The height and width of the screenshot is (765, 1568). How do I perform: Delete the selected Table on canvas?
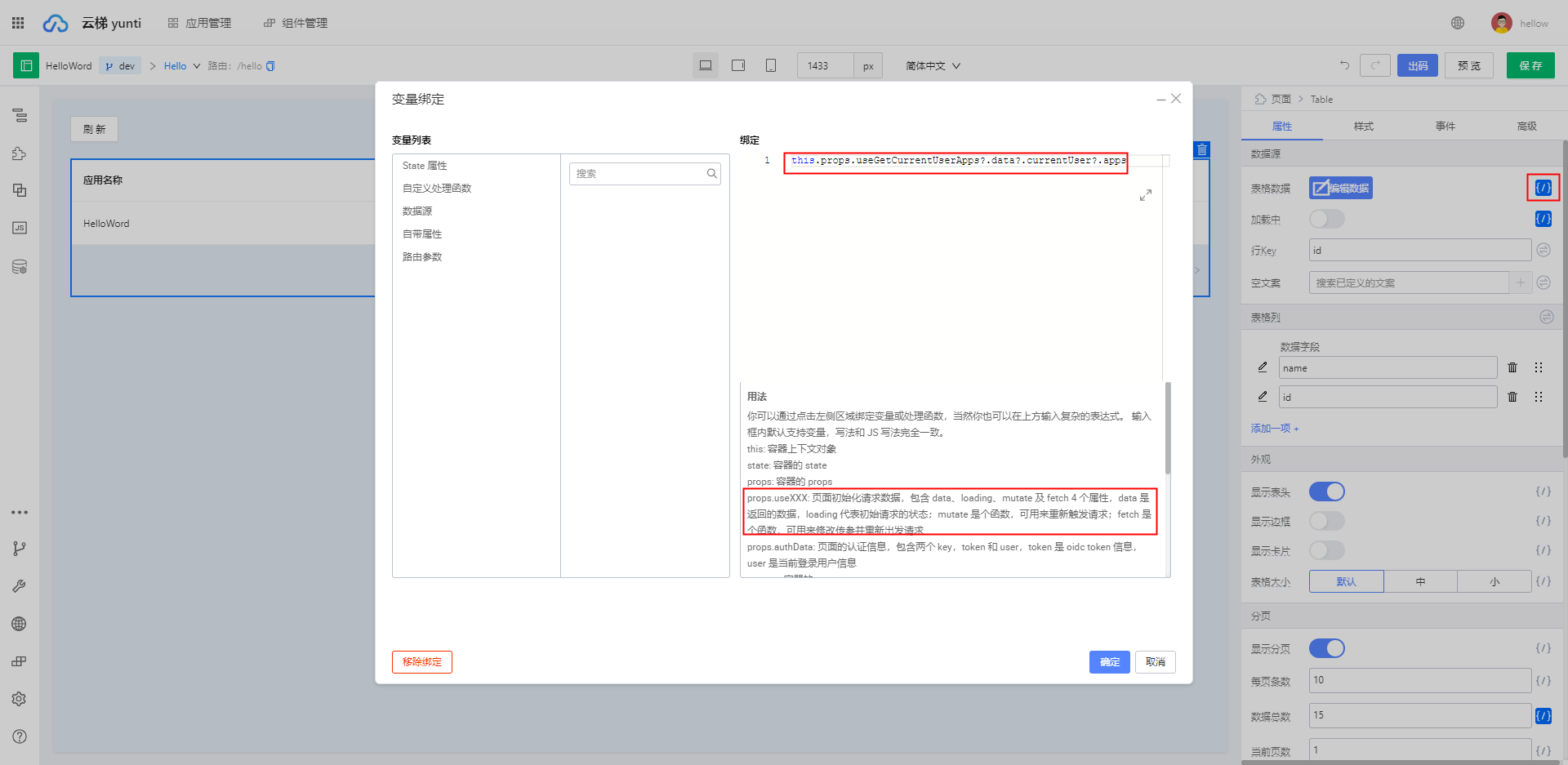pyautogui.click(x=1202, y=150)
